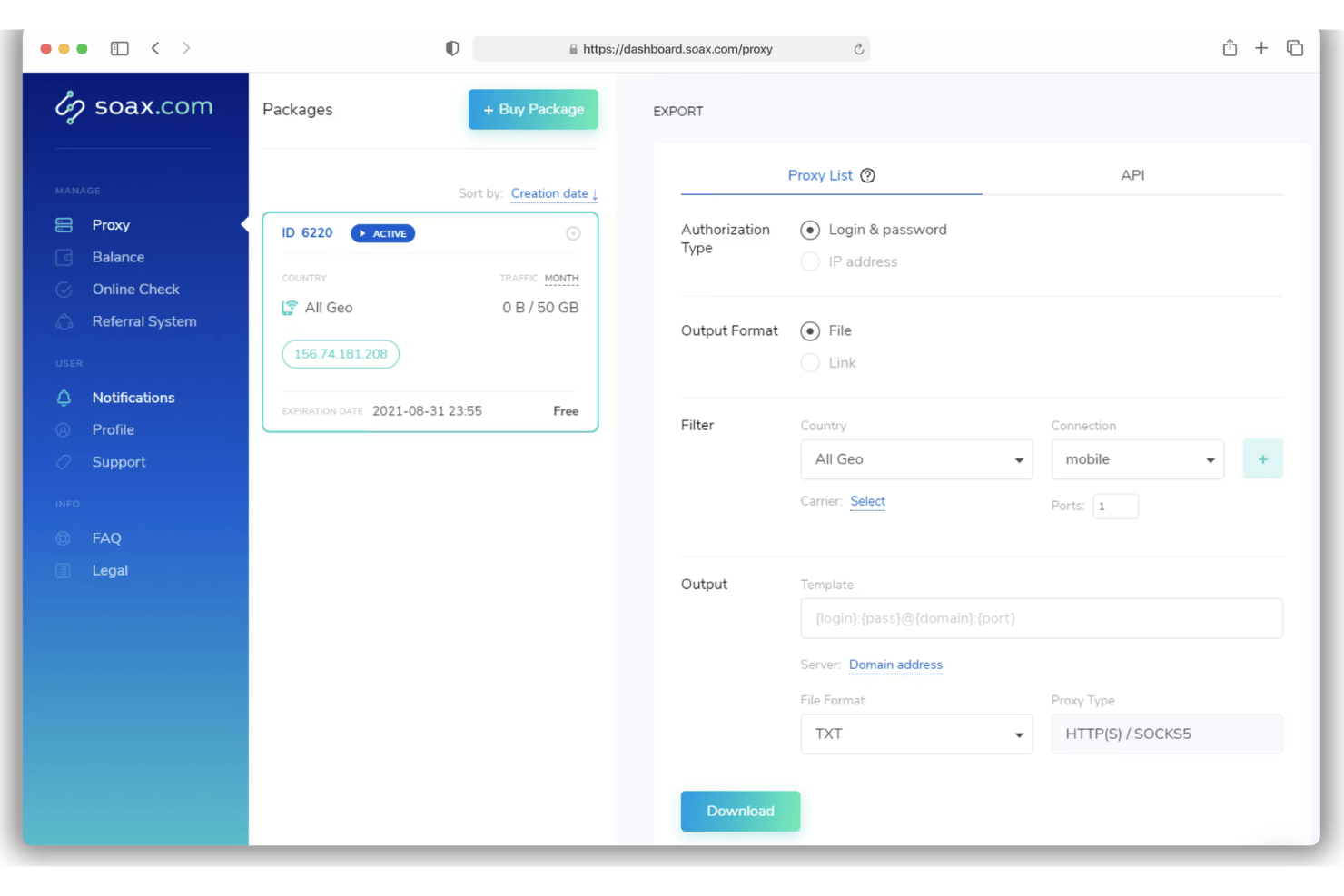Click the Proxy sidebar icon
1344x896 pixels.
coord(64,225)
